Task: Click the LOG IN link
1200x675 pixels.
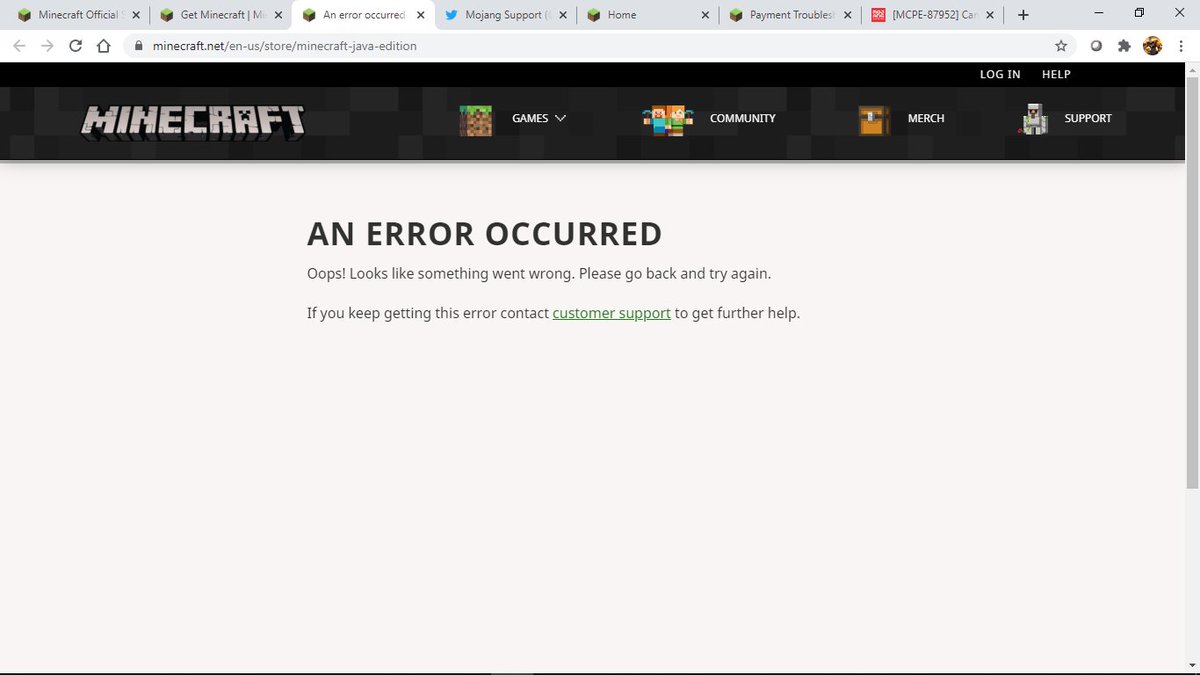Action: click(x=1000, y=74)
